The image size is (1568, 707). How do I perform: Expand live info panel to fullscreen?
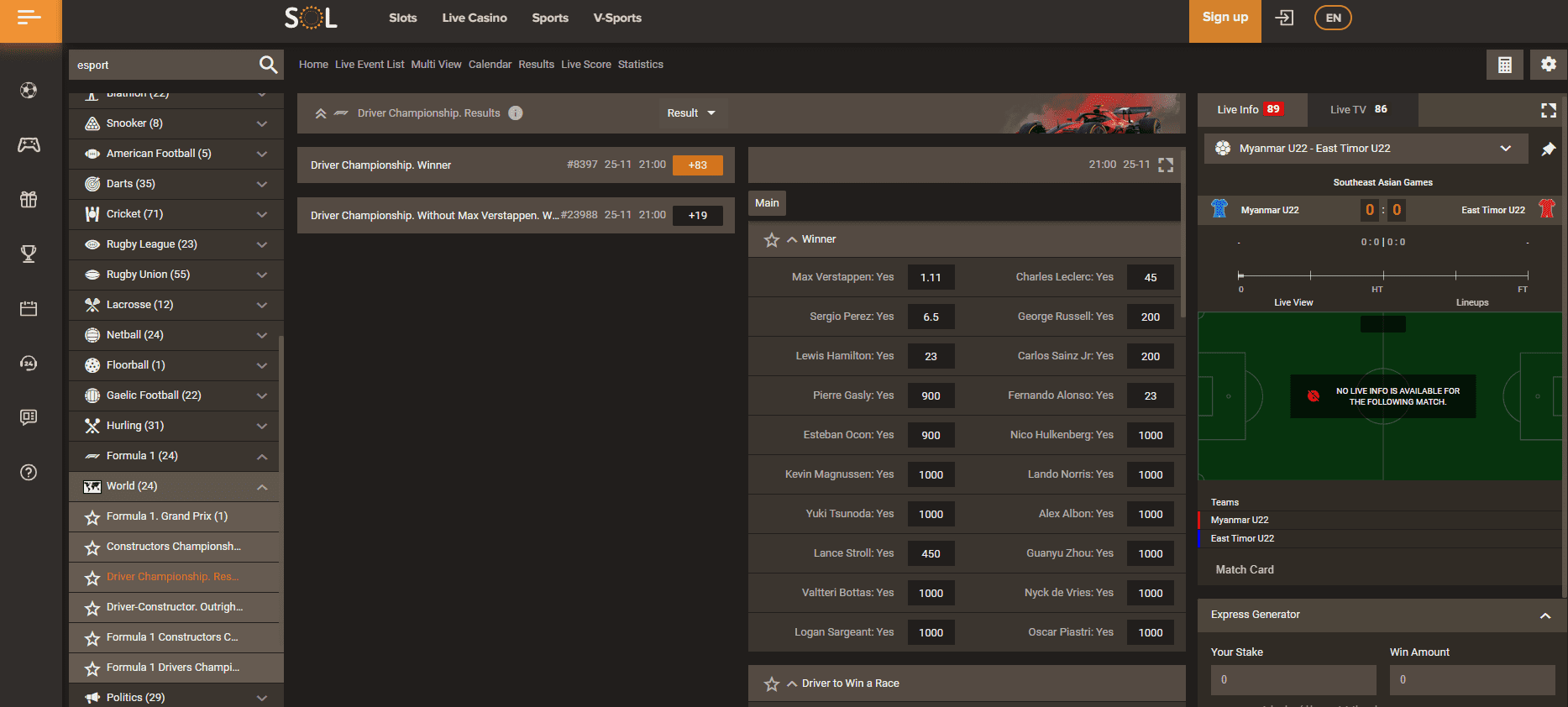click(1549, 110)
